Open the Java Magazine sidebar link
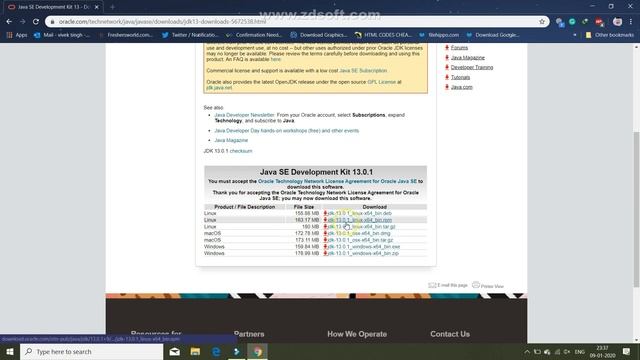The height and width of the screenshot is (360, 640). coord(468,58)
